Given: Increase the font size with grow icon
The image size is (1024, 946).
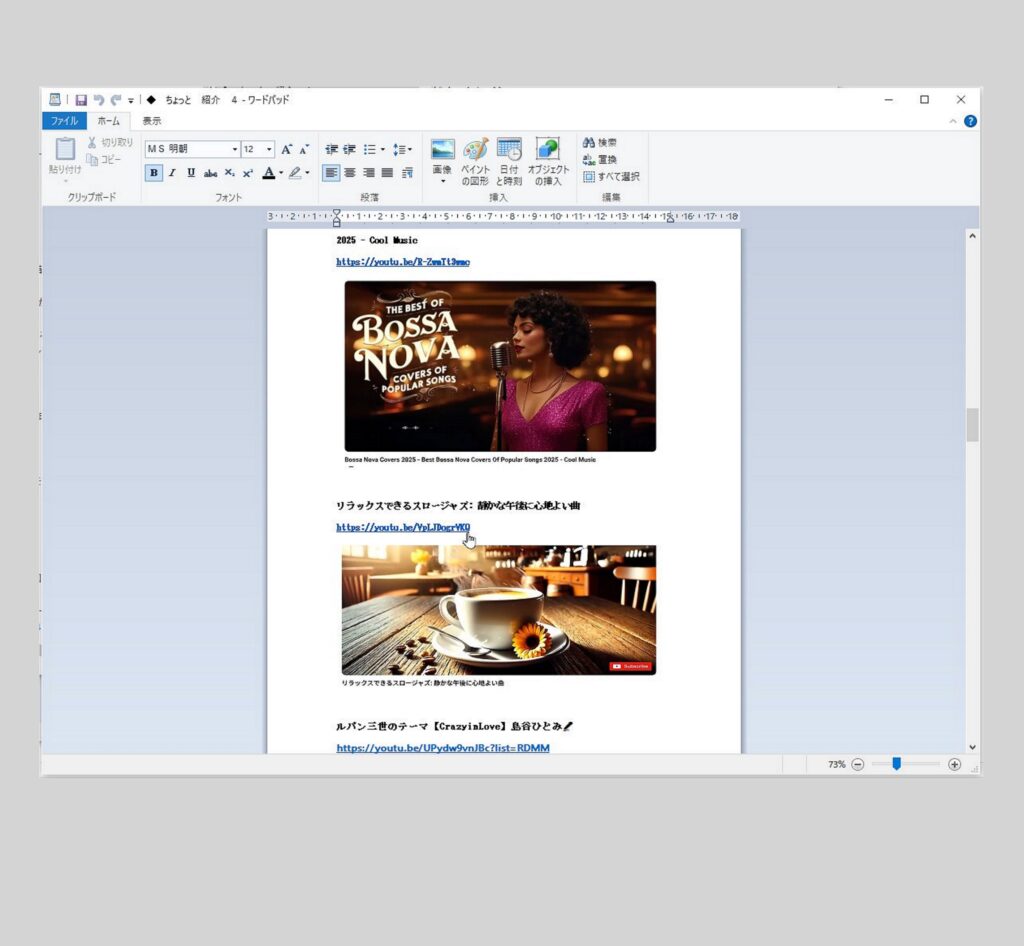Looking at the screenshot, I should (286, 150).
